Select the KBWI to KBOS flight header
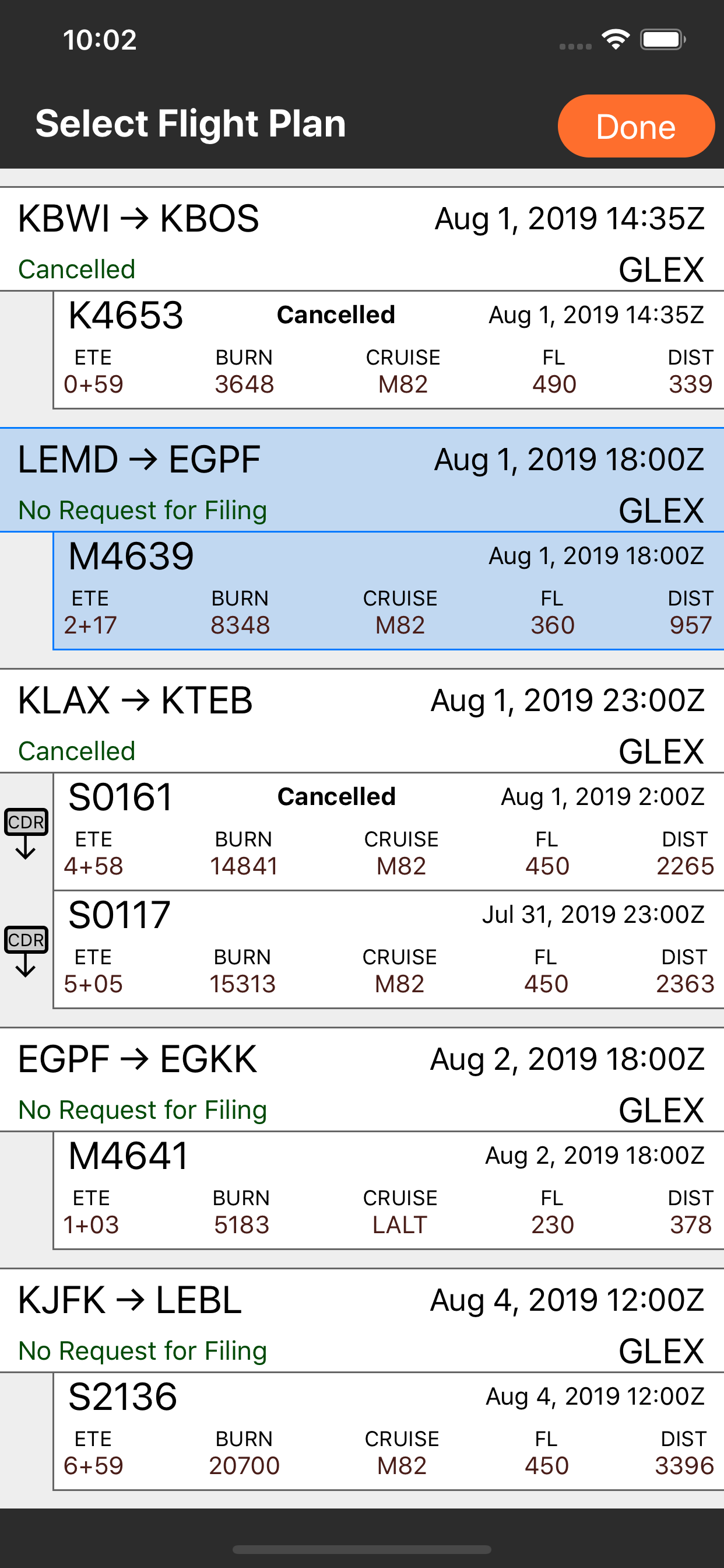This screenshot has height=1568, width=724. coord(362,239)
